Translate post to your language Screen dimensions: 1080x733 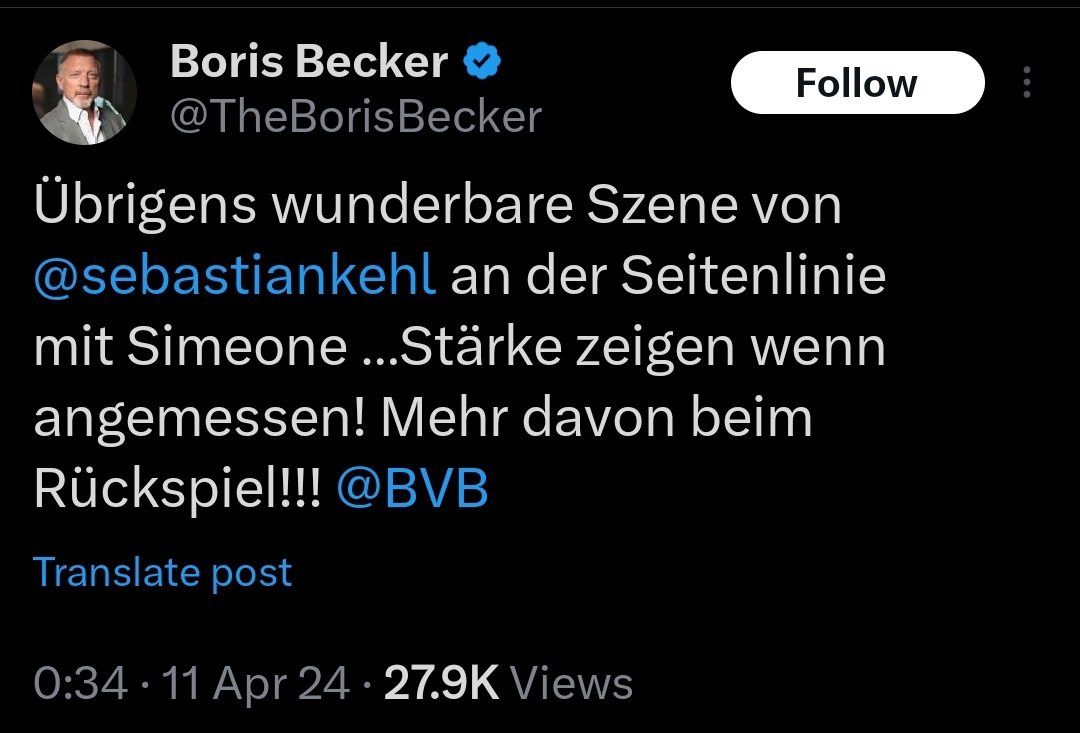163,572
